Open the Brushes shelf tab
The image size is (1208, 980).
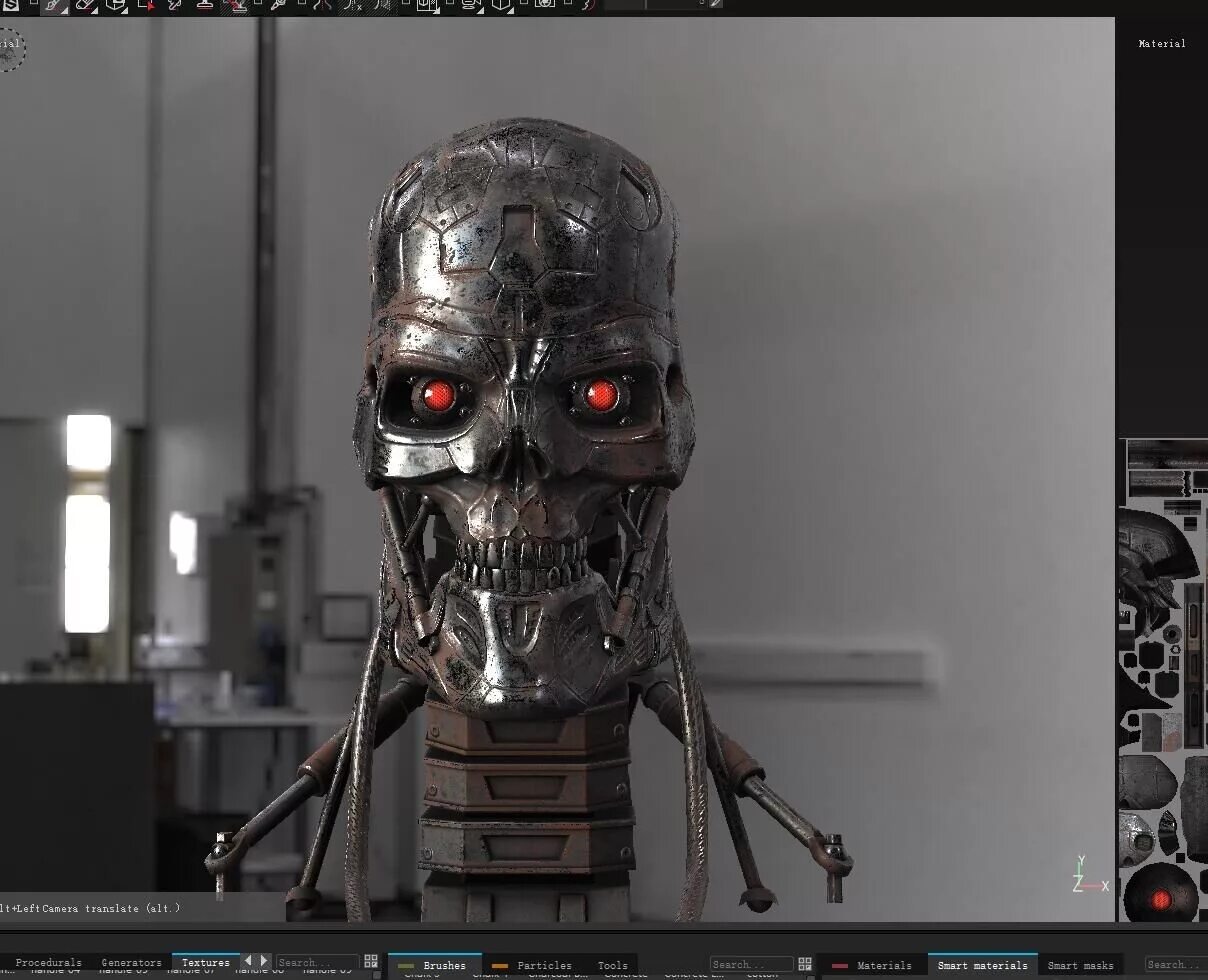[435, 965]
